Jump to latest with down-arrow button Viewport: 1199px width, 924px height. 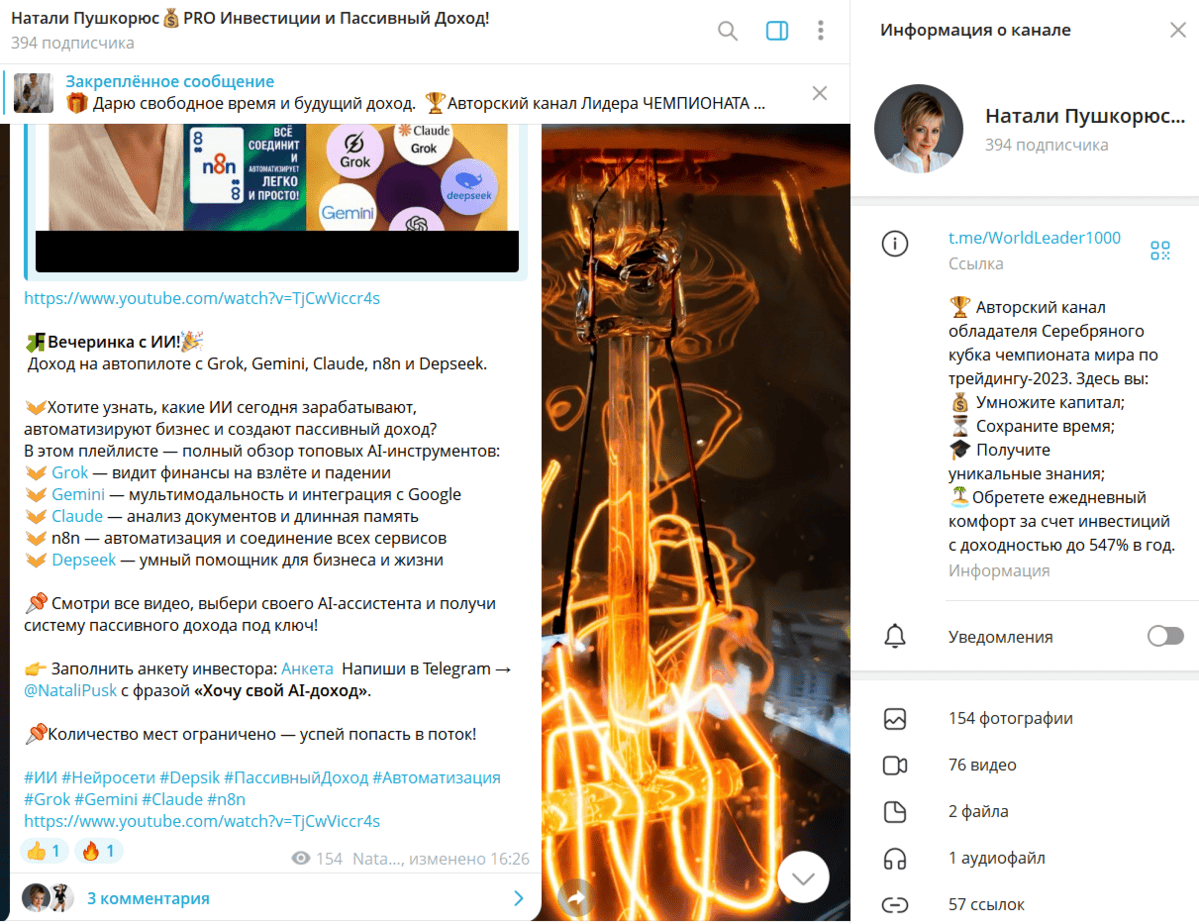click(803, 877)
